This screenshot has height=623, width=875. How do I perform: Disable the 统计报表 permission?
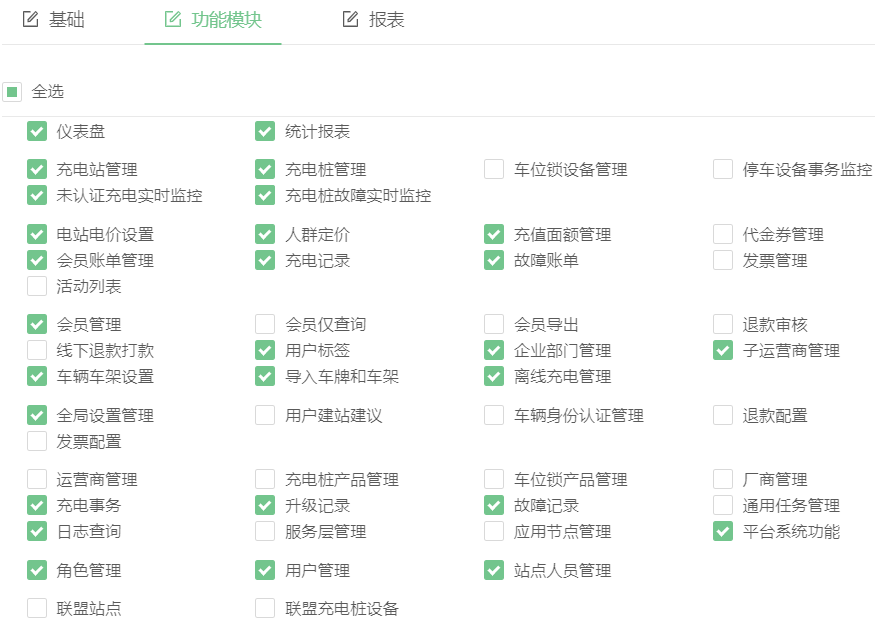coord(265,131)
